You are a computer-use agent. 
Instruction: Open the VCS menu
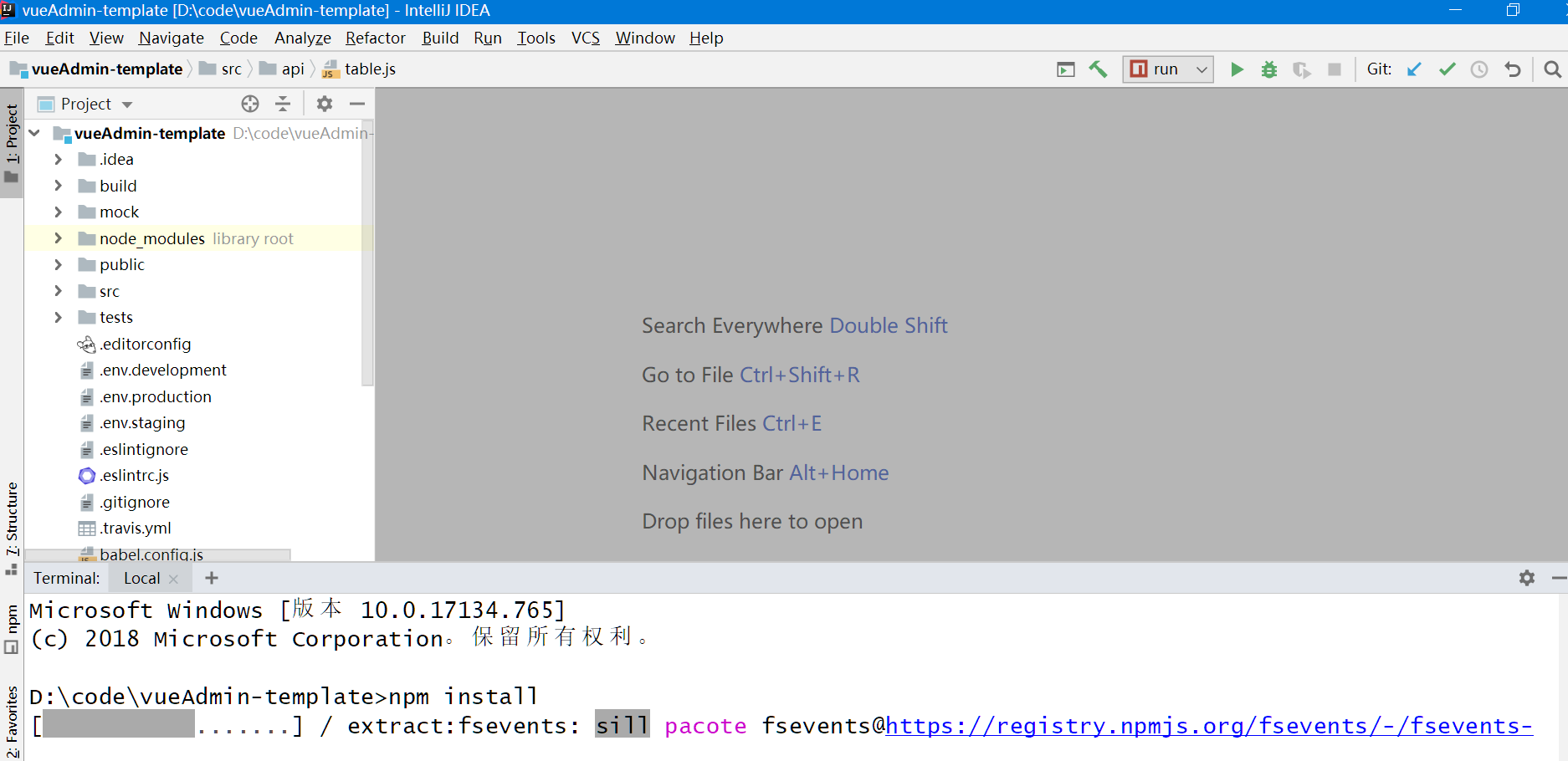click(x=586, y=38)
